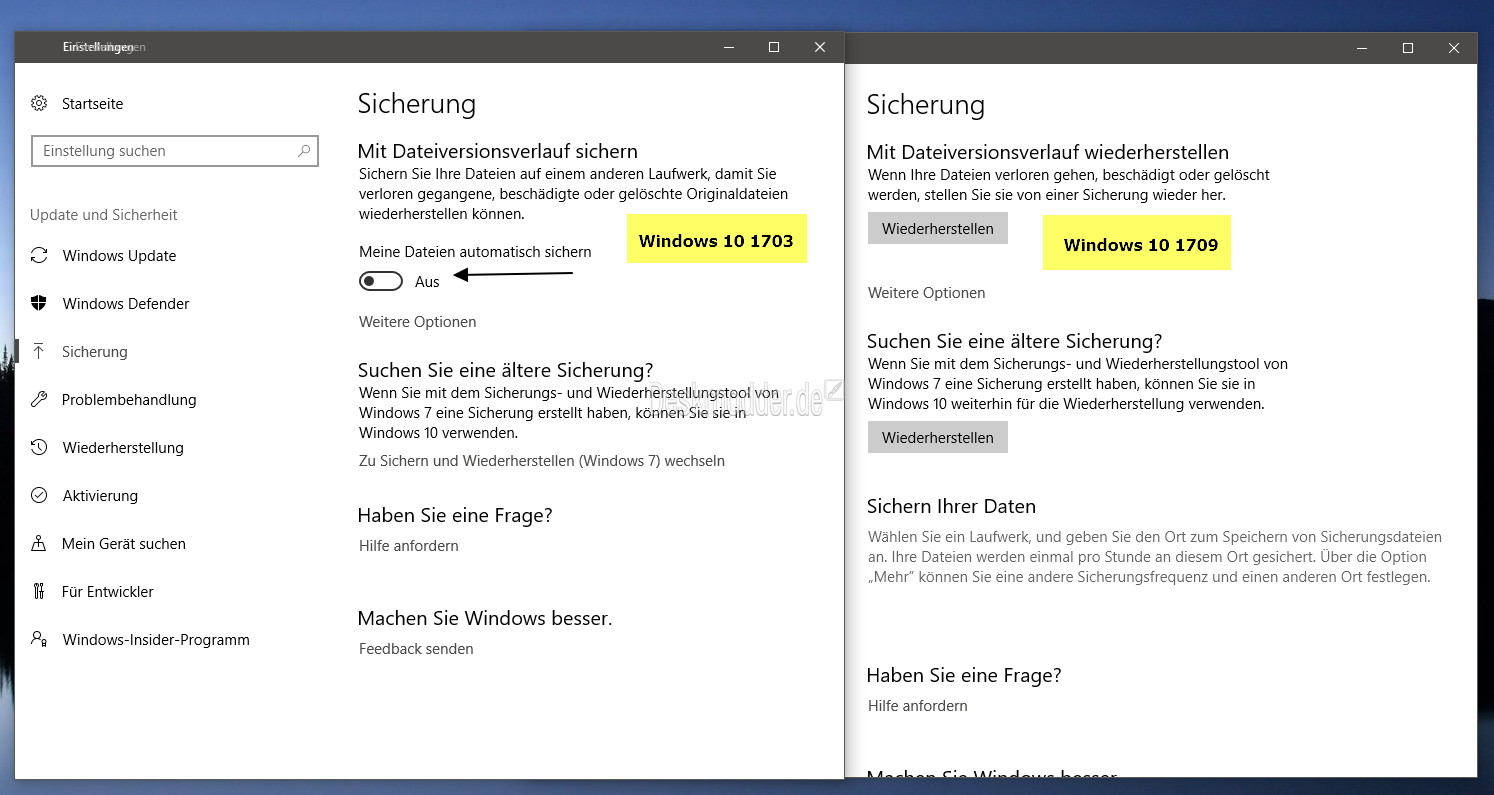Click the Aktivierung checkmark circle icon
The width and height of the screenshot is (1494, 795).
click(x=39, y=495)
